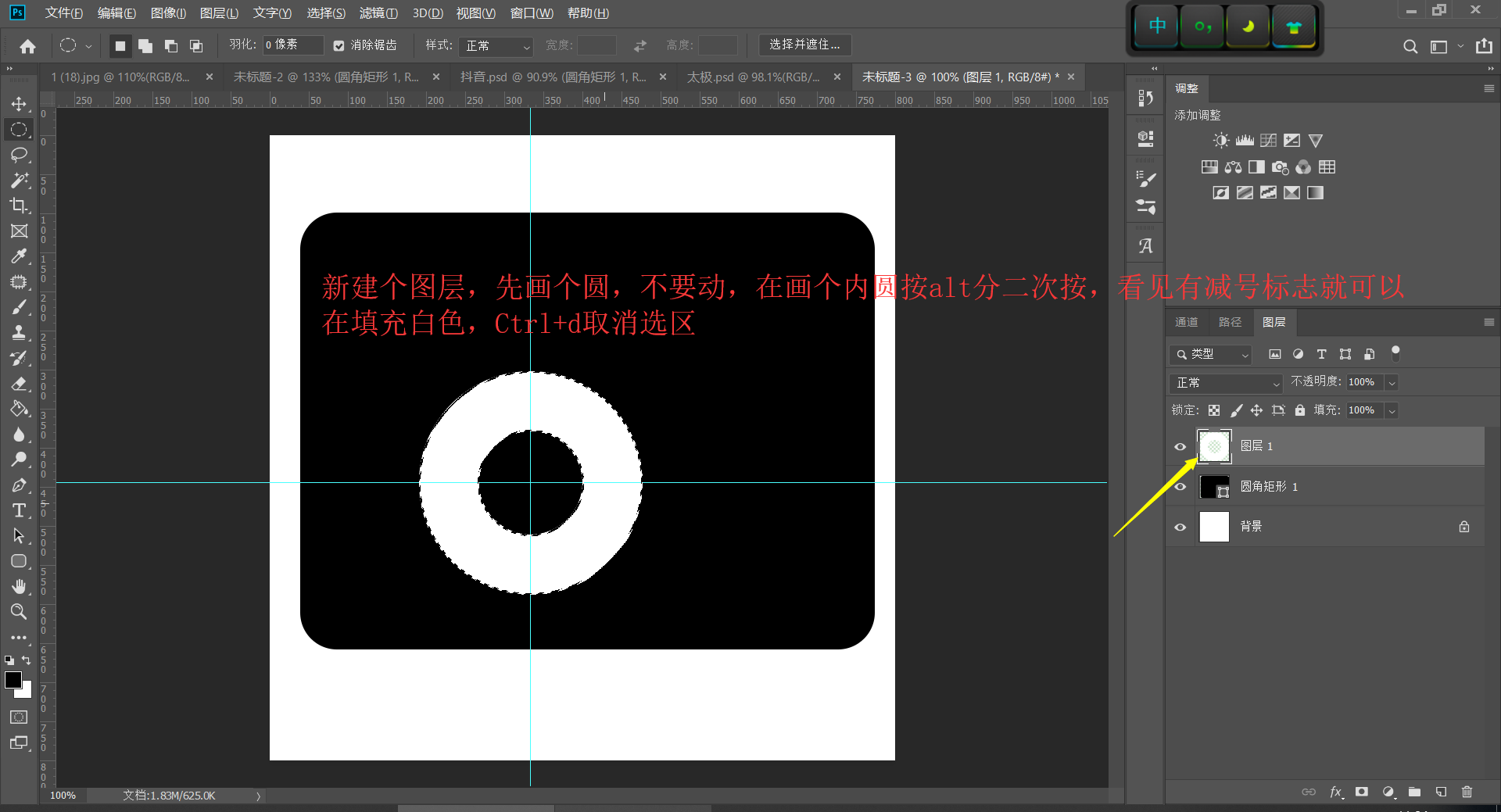The image size is (1501, 812).
Task: Select the Brush tool
Action: pyautogui.click(x=19, y=307)
